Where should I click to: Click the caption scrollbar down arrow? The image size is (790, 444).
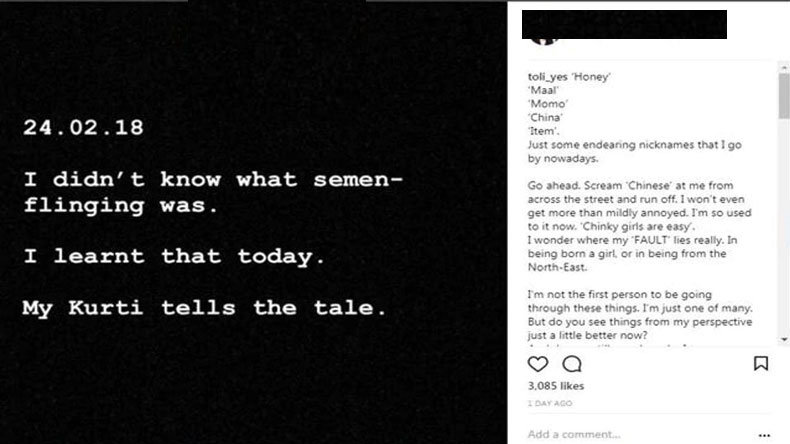click(784, 340)
